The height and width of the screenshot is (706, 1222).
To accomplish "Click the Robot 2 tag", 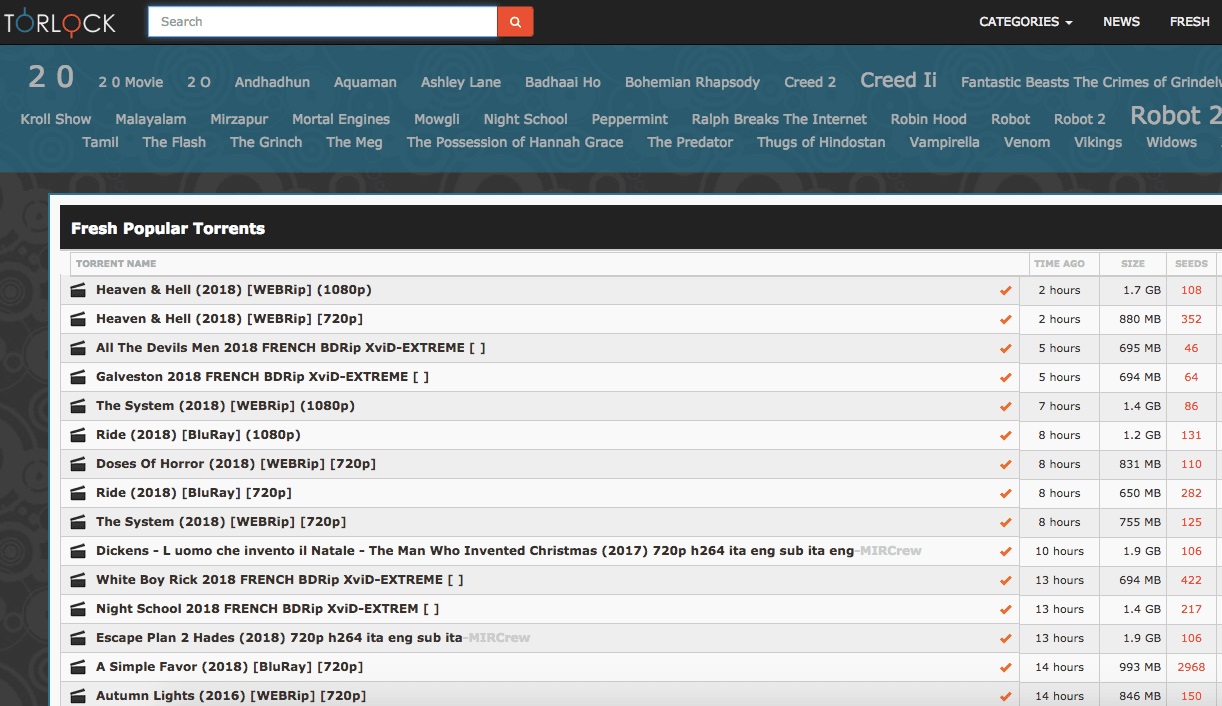I will (x=1080, y=119).
